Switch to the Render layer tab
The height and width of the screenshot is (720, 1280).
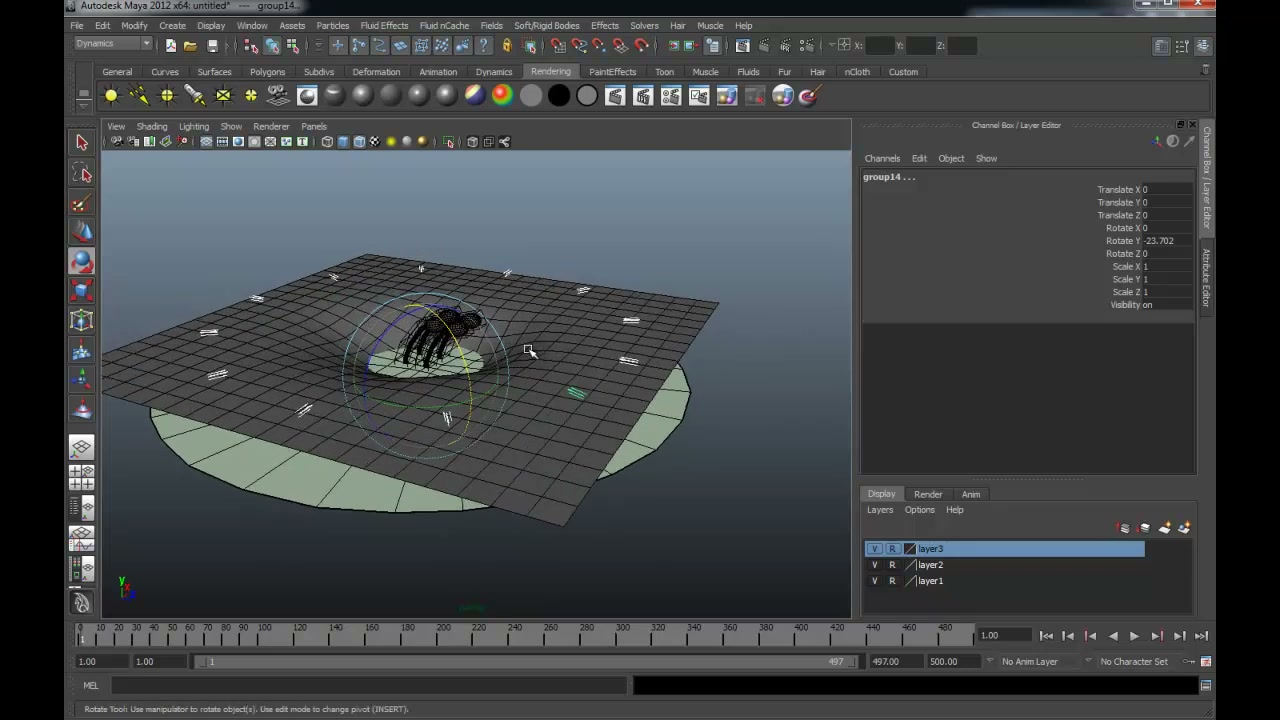928,494
